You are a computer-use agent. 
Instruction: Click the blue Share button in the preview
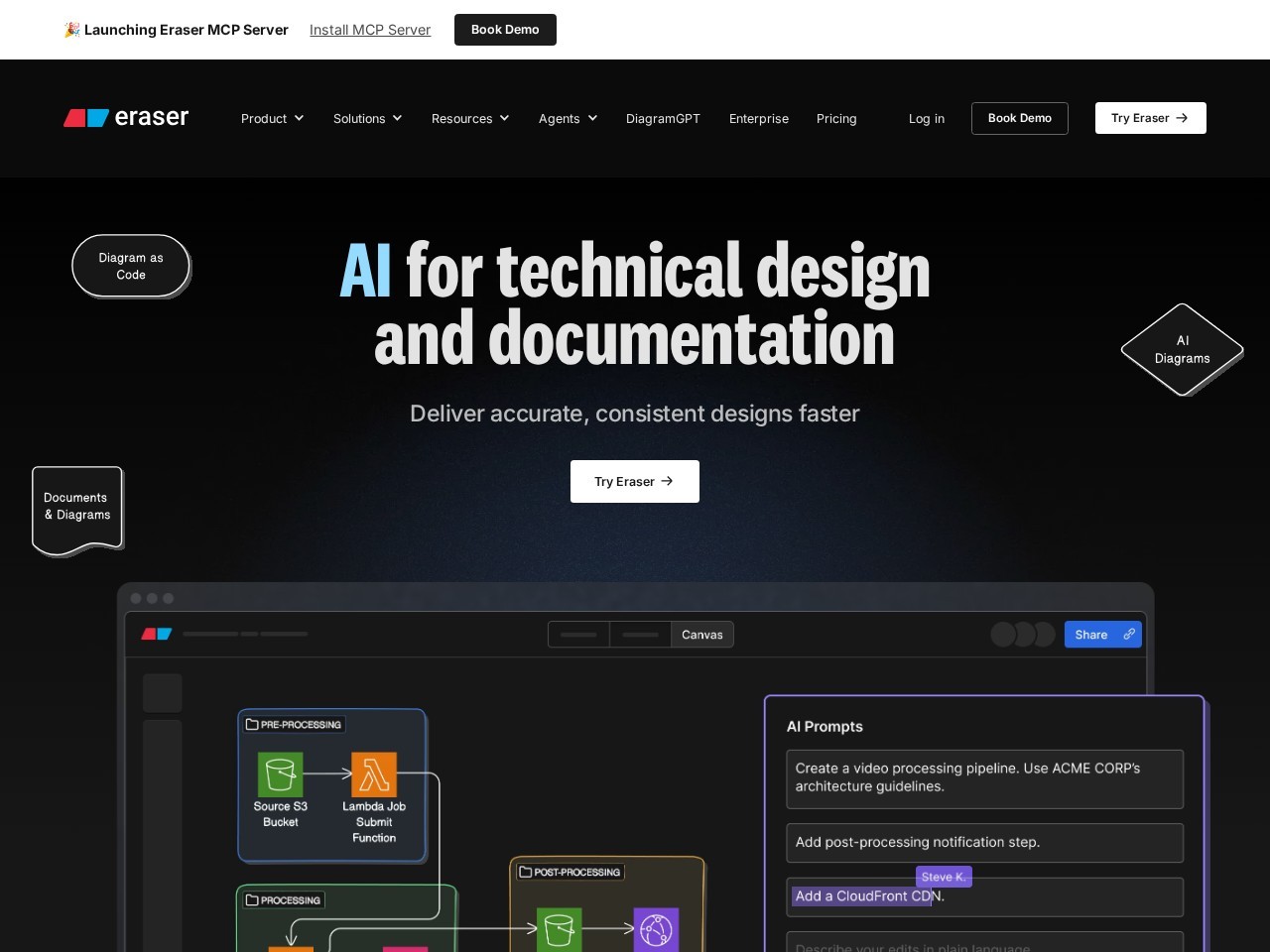[1103, 635]
